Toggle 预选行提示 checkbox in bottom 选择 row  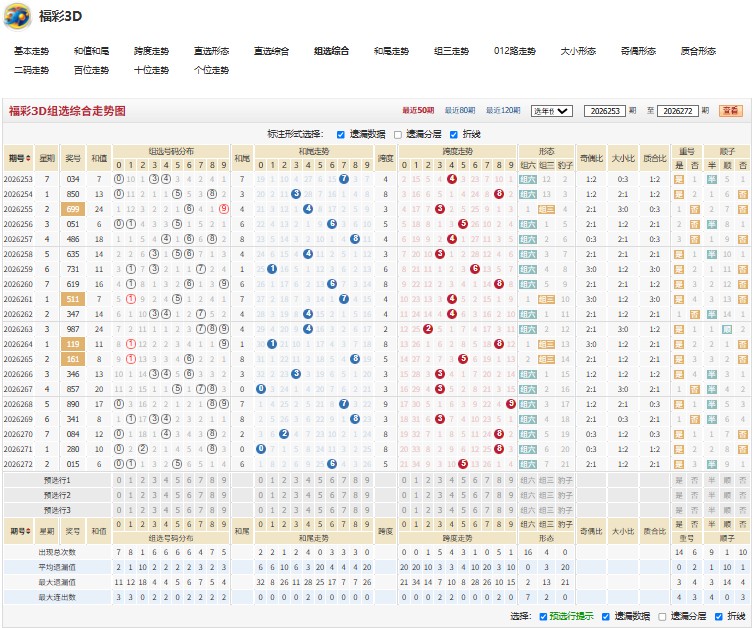[x=543, y=616]
